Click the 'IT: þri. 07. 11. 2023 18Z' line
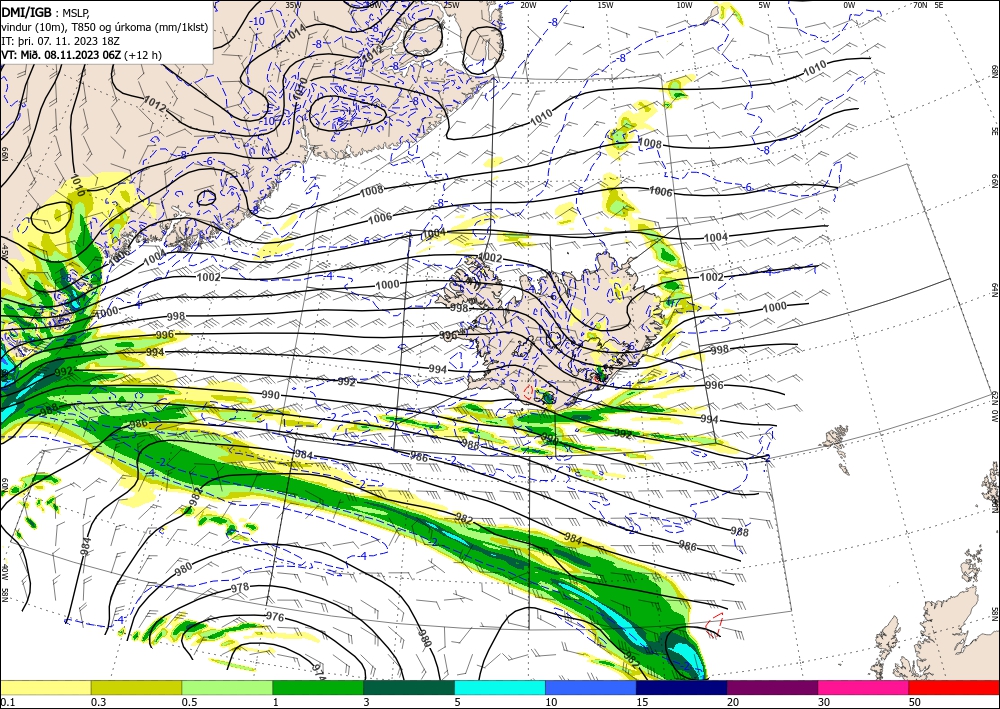1000x709 pixels. tap(60, 41)
